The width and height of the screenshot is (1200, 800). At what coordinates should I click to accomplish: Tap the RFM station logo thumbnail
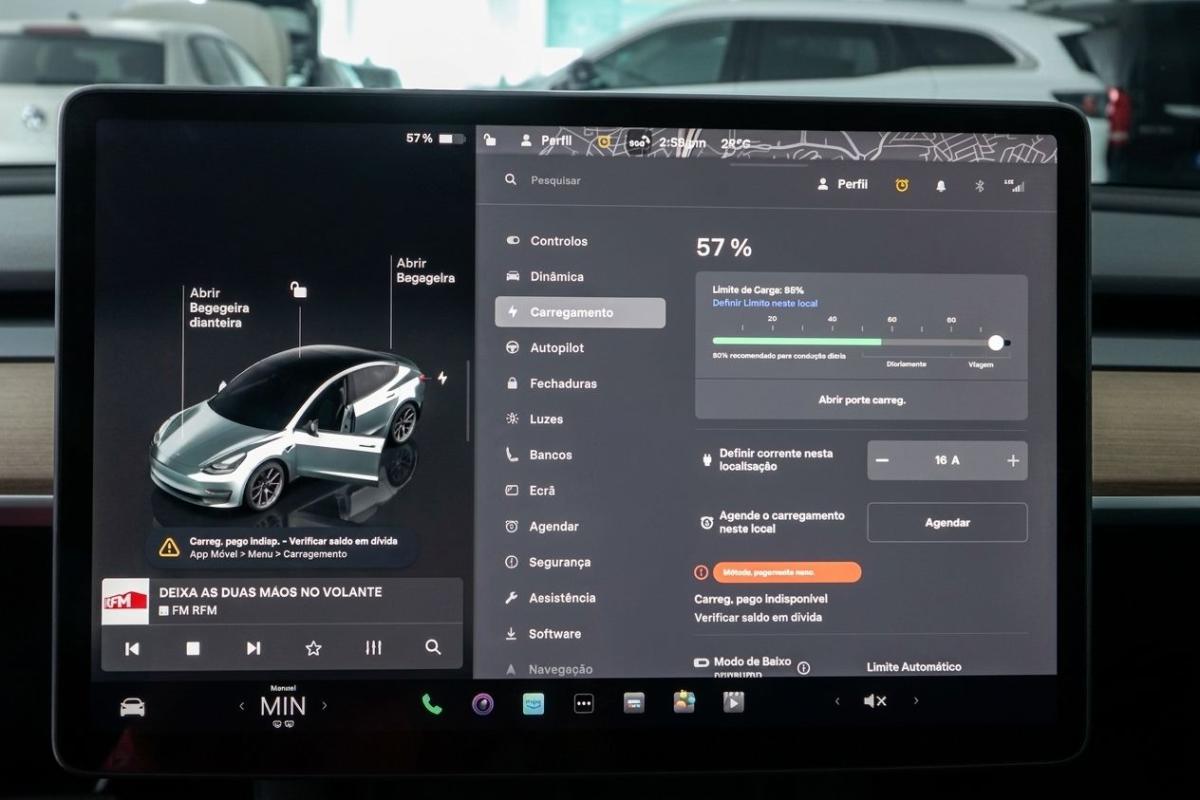pos(126,601)
